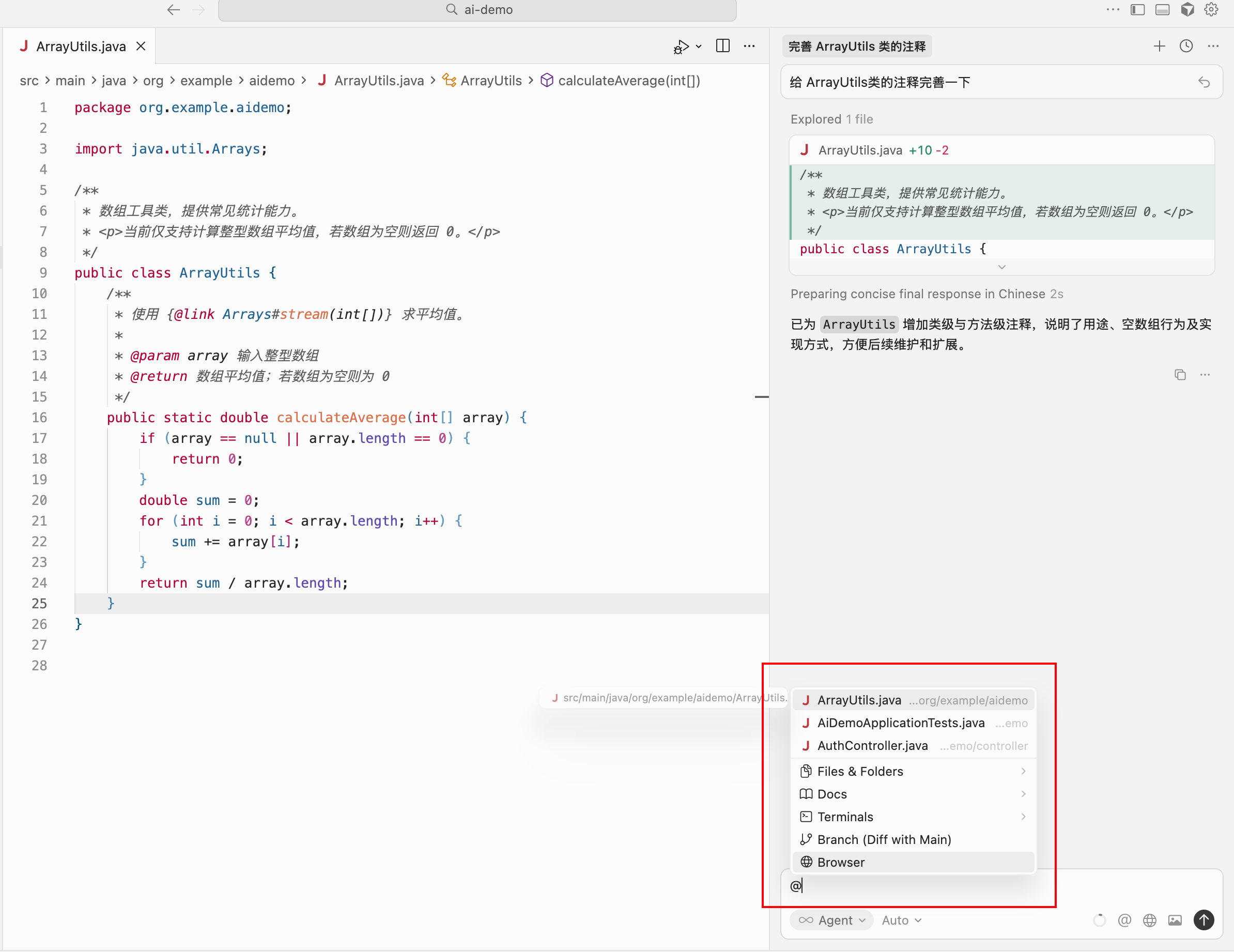Toggle the primary sidebar layout icon

click(1137, 10)
